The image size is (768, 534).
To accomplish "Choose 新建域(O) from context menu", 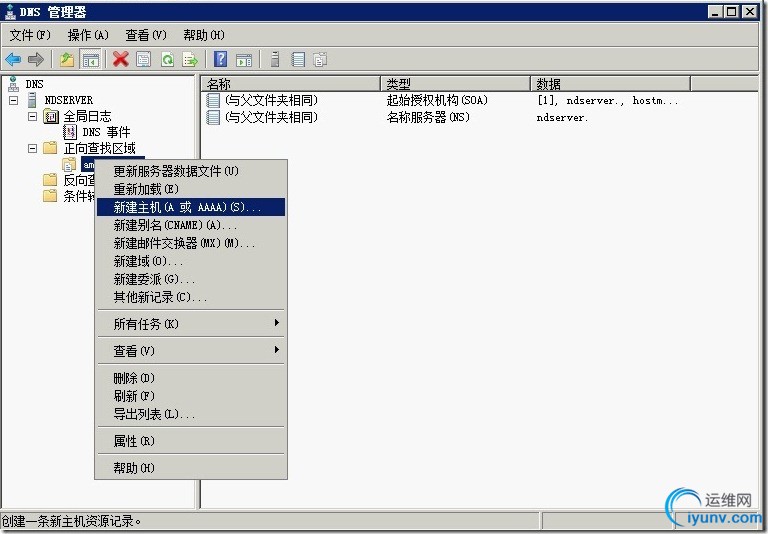I will click(191, 262).
